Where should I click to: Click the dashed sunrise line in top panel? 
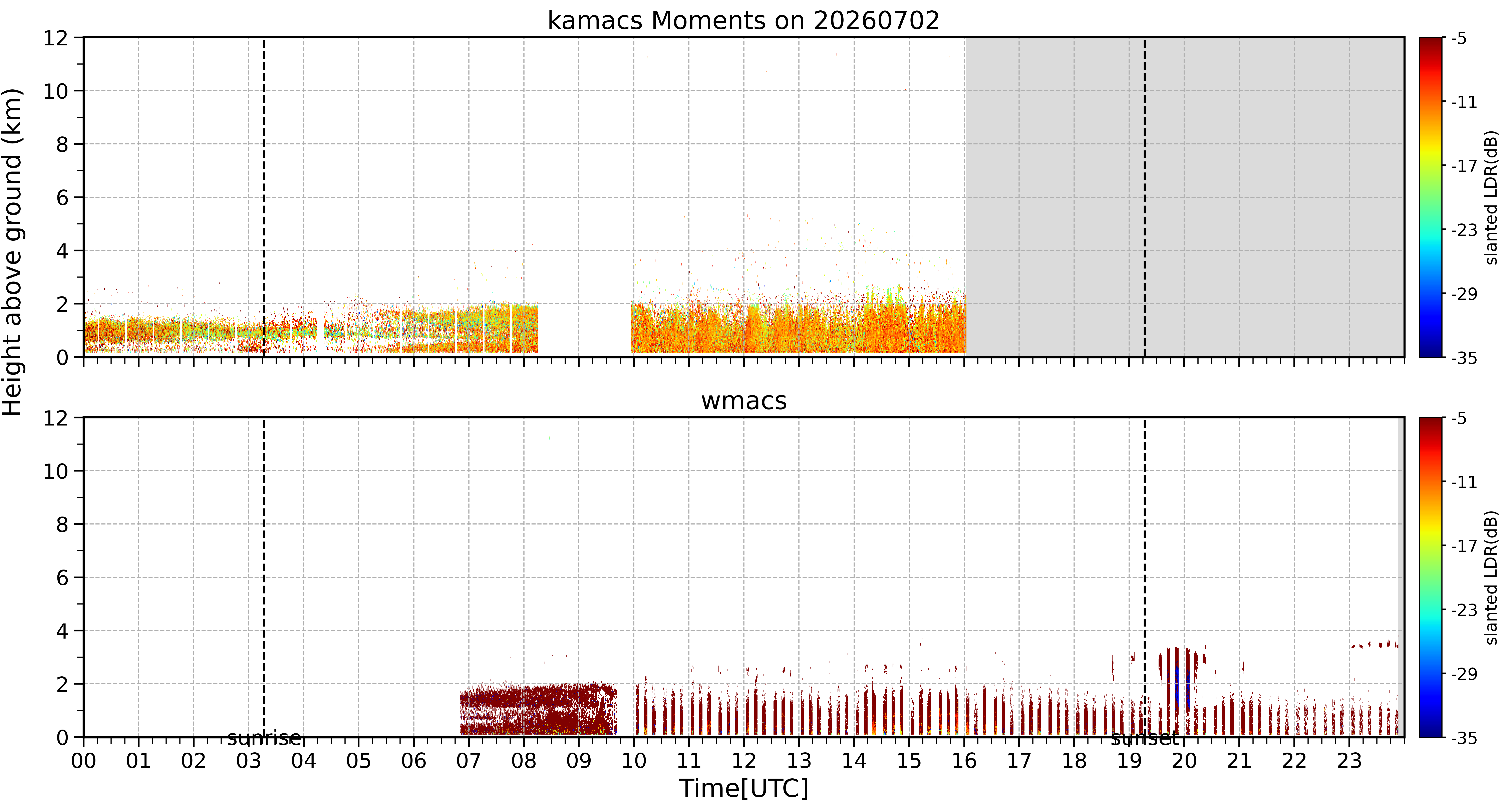[x=264, y=197]
